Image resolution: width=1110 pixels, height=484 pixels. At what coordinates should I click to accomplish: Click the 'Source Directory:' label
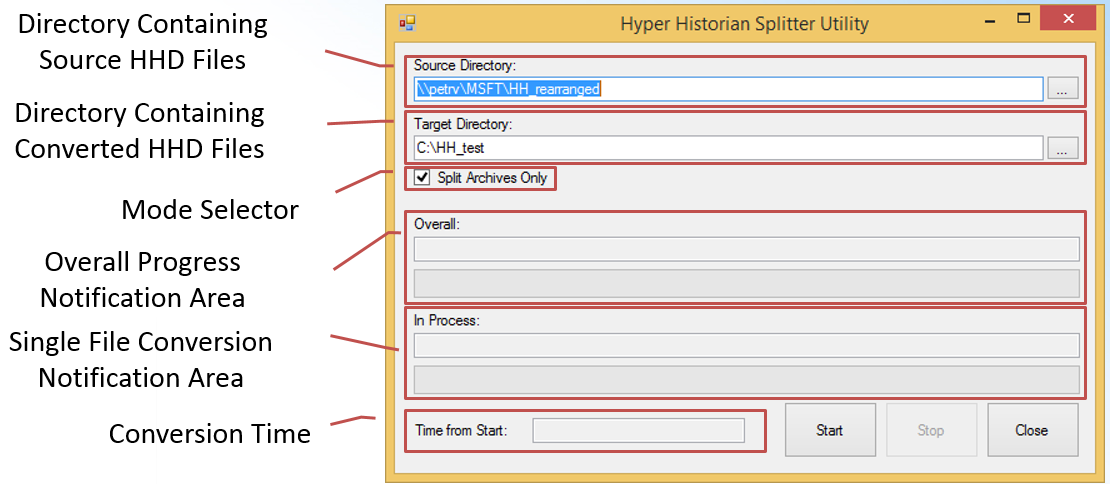464,65
